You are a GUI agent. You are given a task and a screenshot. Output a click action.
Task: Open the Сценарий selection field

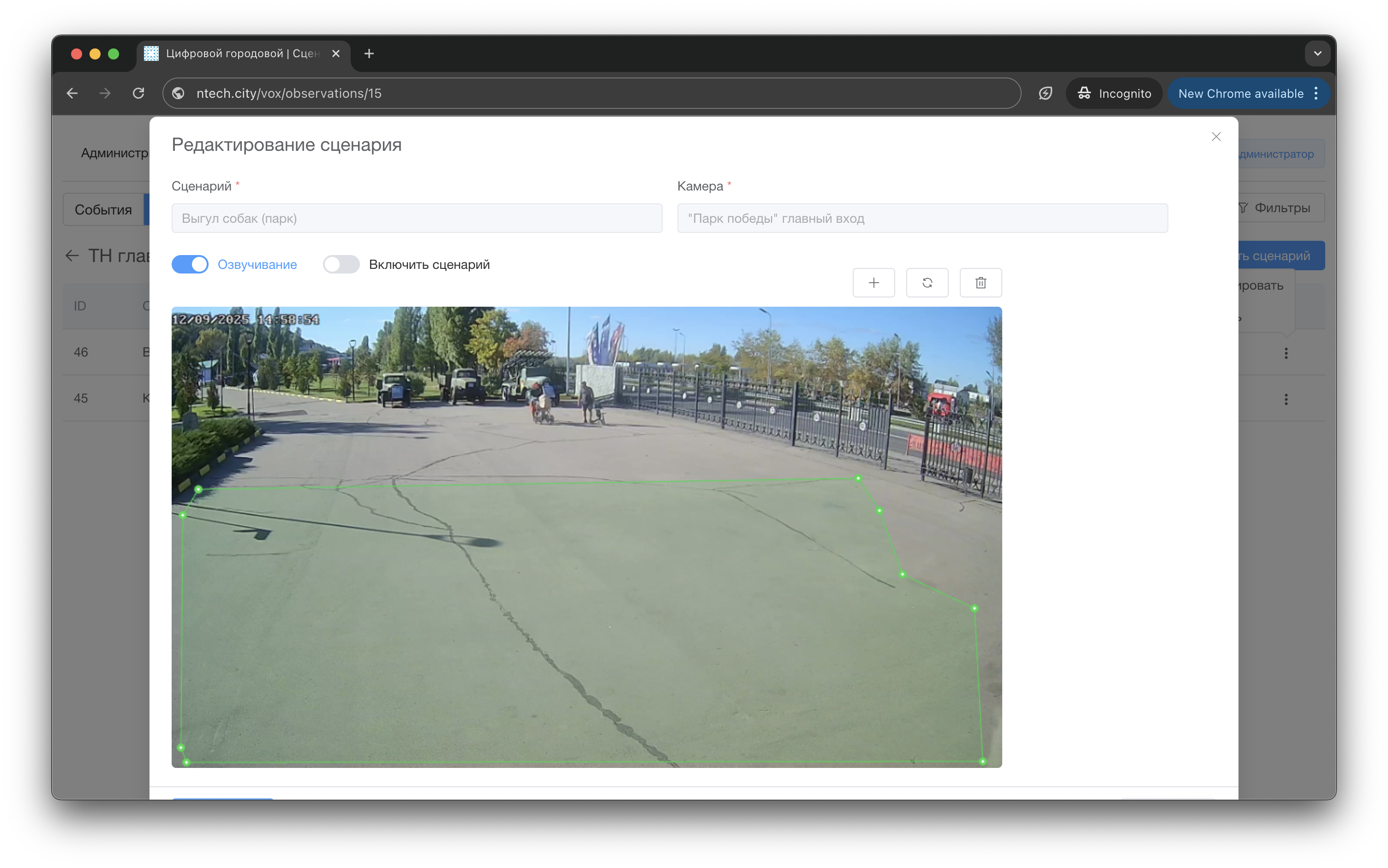point(416,218)
